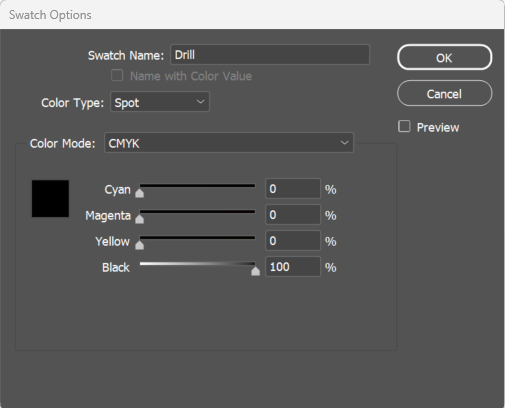Screen dimensions: 505x408
Task: Click the middle of the Black slider track
Action: (x=197, y=264)
